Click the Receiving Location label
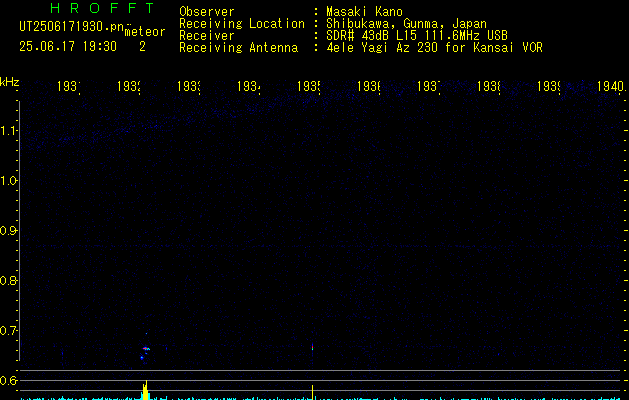Screen dimensions: 629x400 point(242,24)
